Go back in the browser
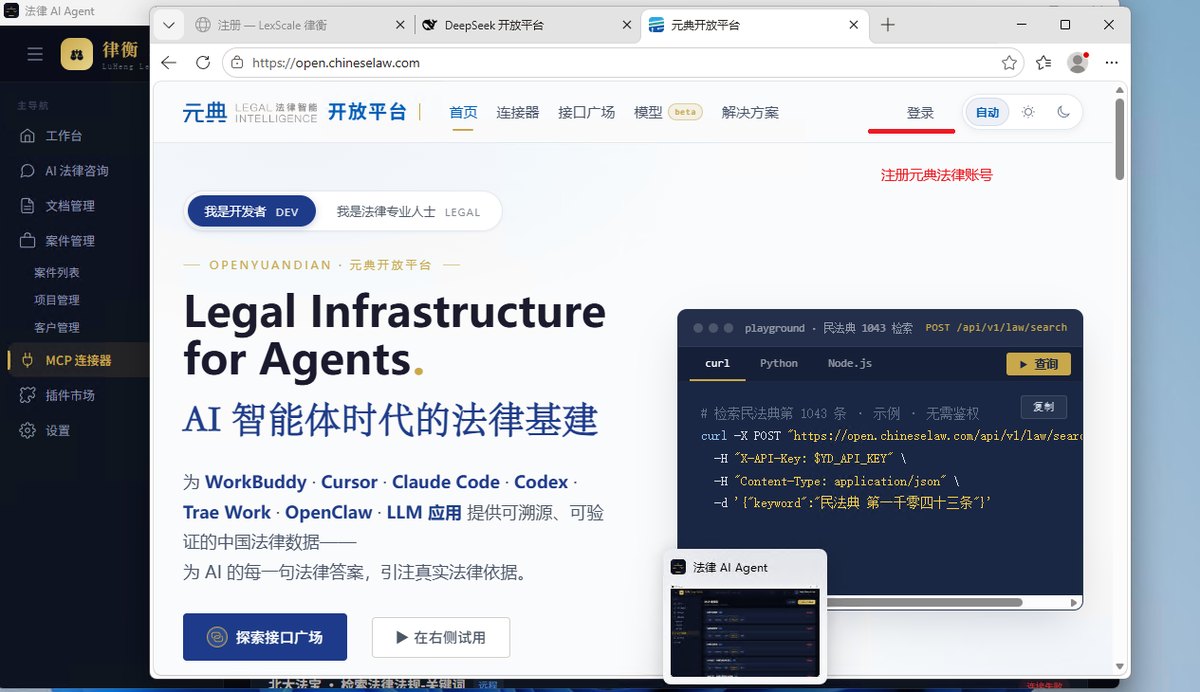The image size is (1200, 692). 168,62
